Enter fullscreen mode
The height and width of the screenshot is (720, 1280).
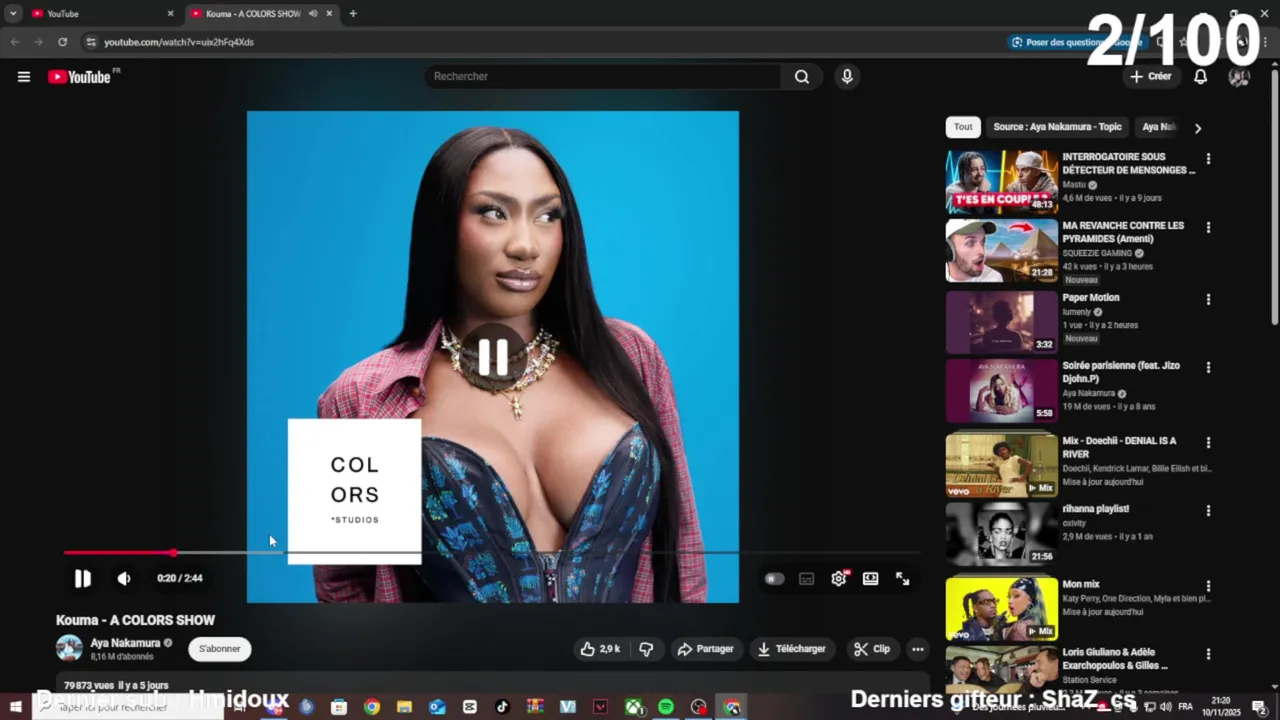click(x=902, y=579)
